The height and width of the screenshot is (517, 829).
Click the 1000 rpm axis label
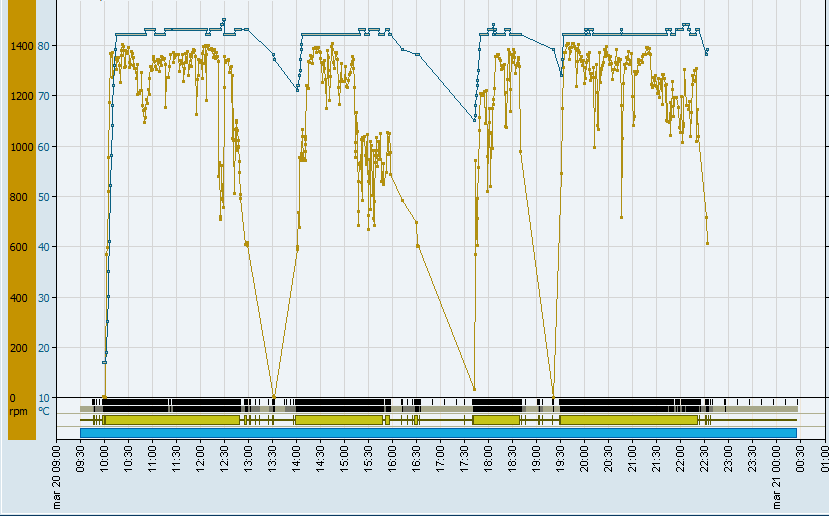coord(21,147)
